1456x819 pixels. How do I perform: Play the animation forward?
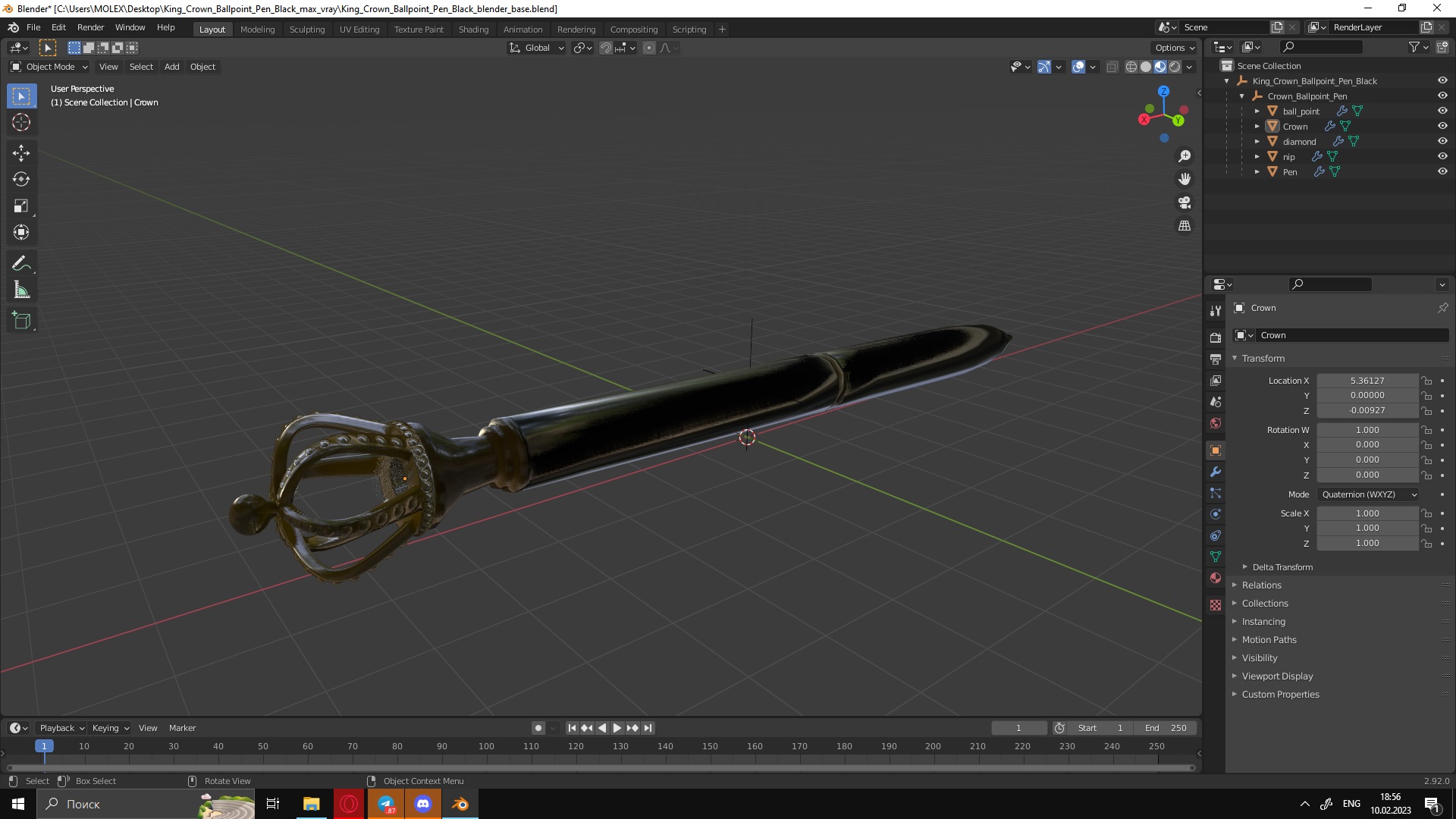tap(617, 728)
